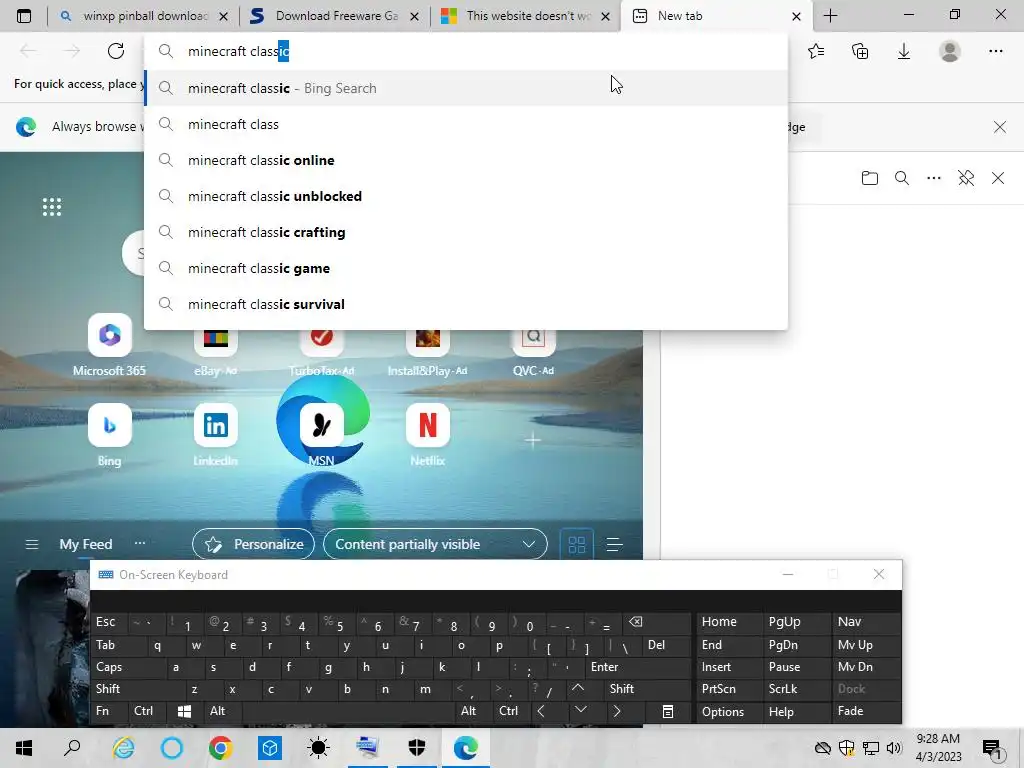
Task: Launch Google Chrome from taskbar
Action: 221,748
